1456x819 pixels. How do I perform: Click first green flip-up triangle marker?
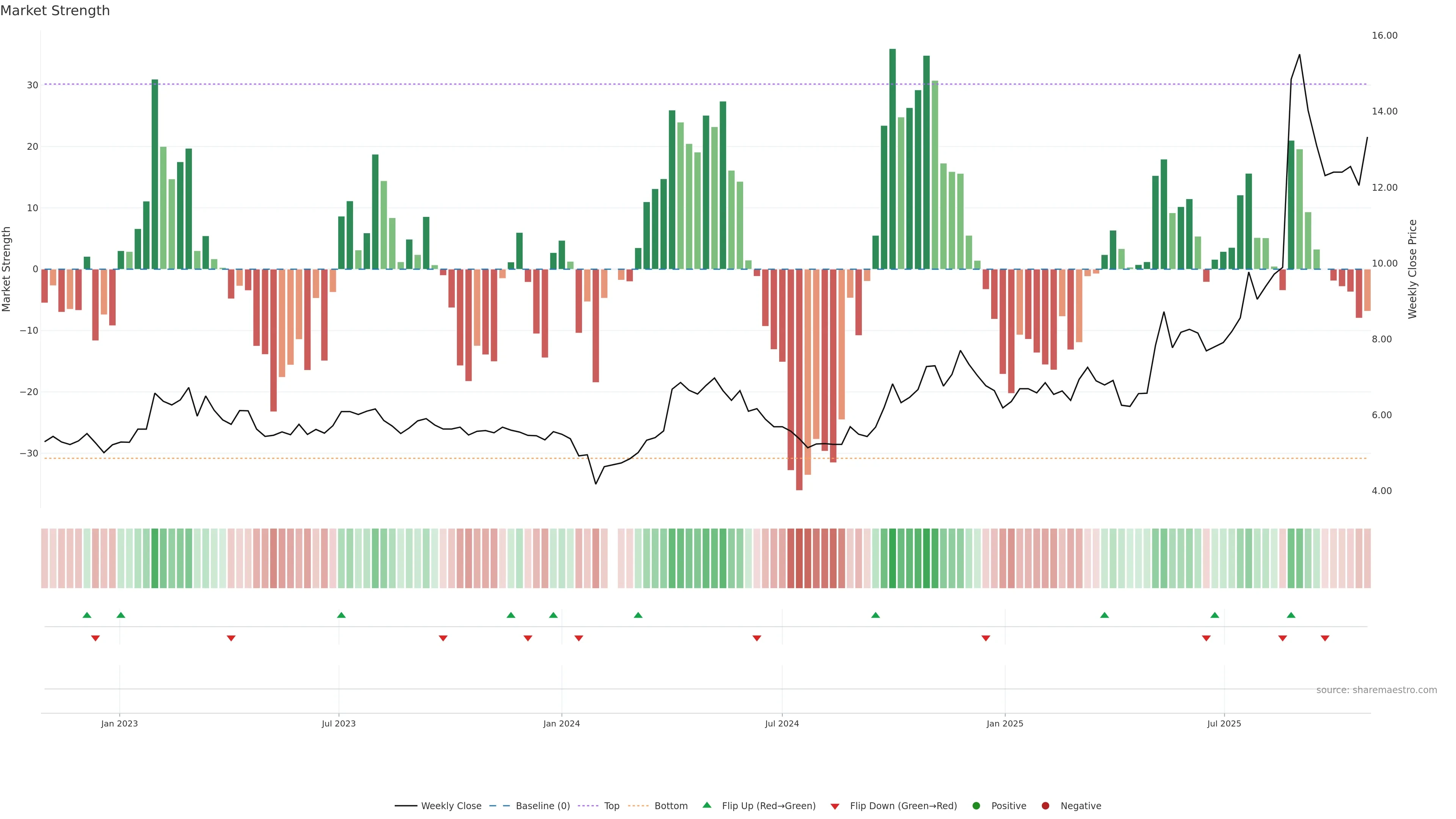coord(86,615)
